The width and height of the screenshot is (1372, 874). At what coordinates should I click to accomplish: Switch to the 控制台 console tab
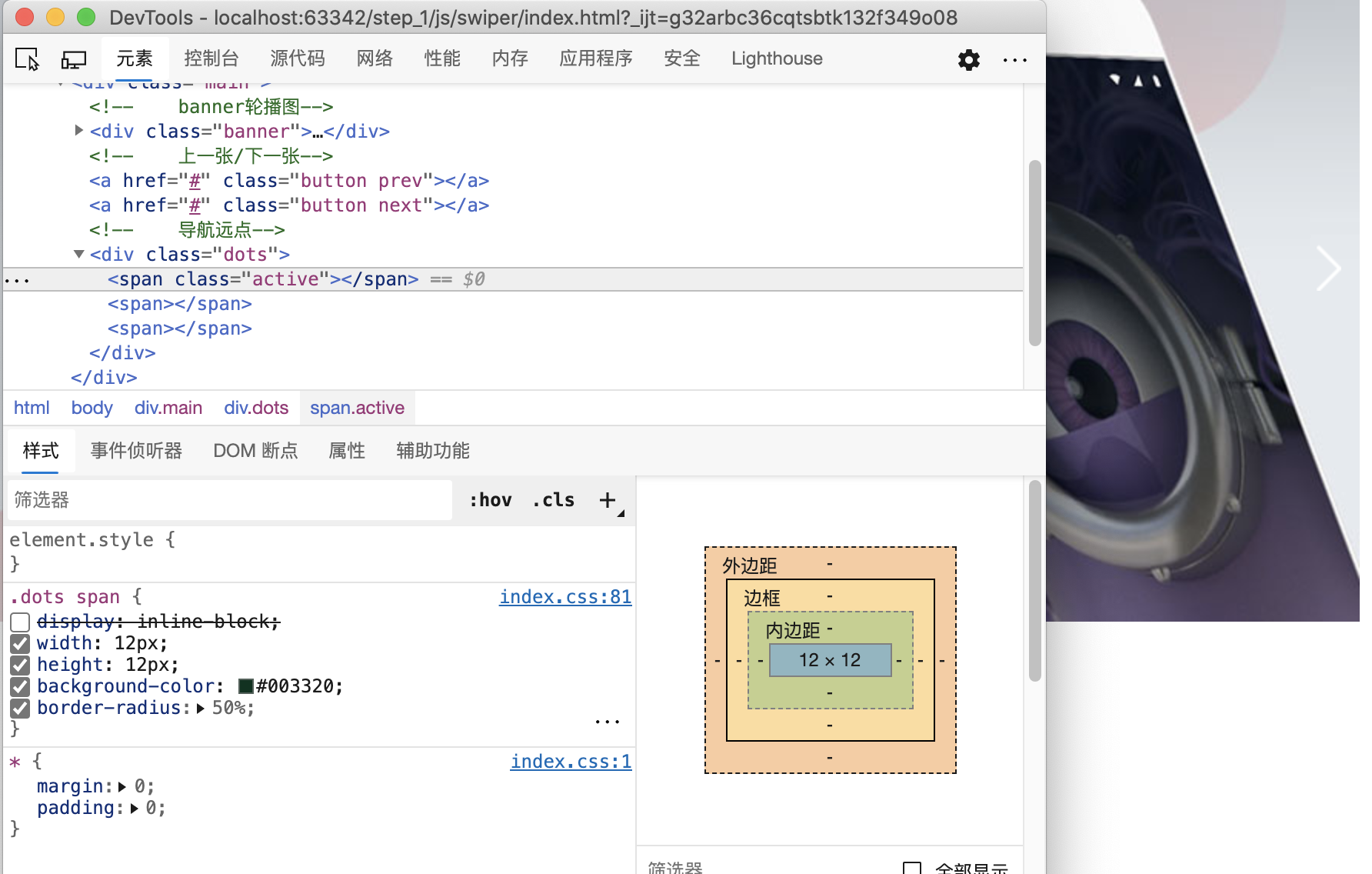tap(211, 58)
